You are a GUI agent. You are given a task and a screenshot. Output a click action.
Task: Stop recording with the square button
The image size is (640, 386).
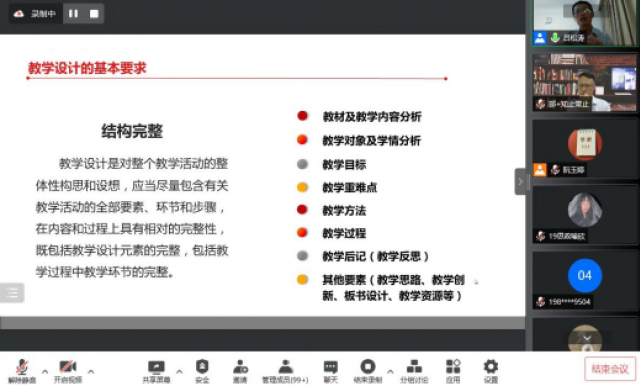click(x=94, y=14)
